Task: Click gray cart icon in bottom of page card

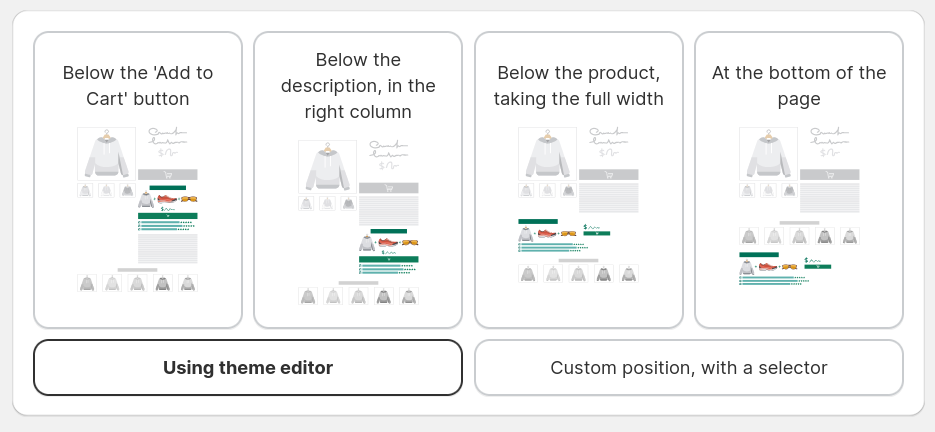Action: pyautogui.click(x=829, y=175)
